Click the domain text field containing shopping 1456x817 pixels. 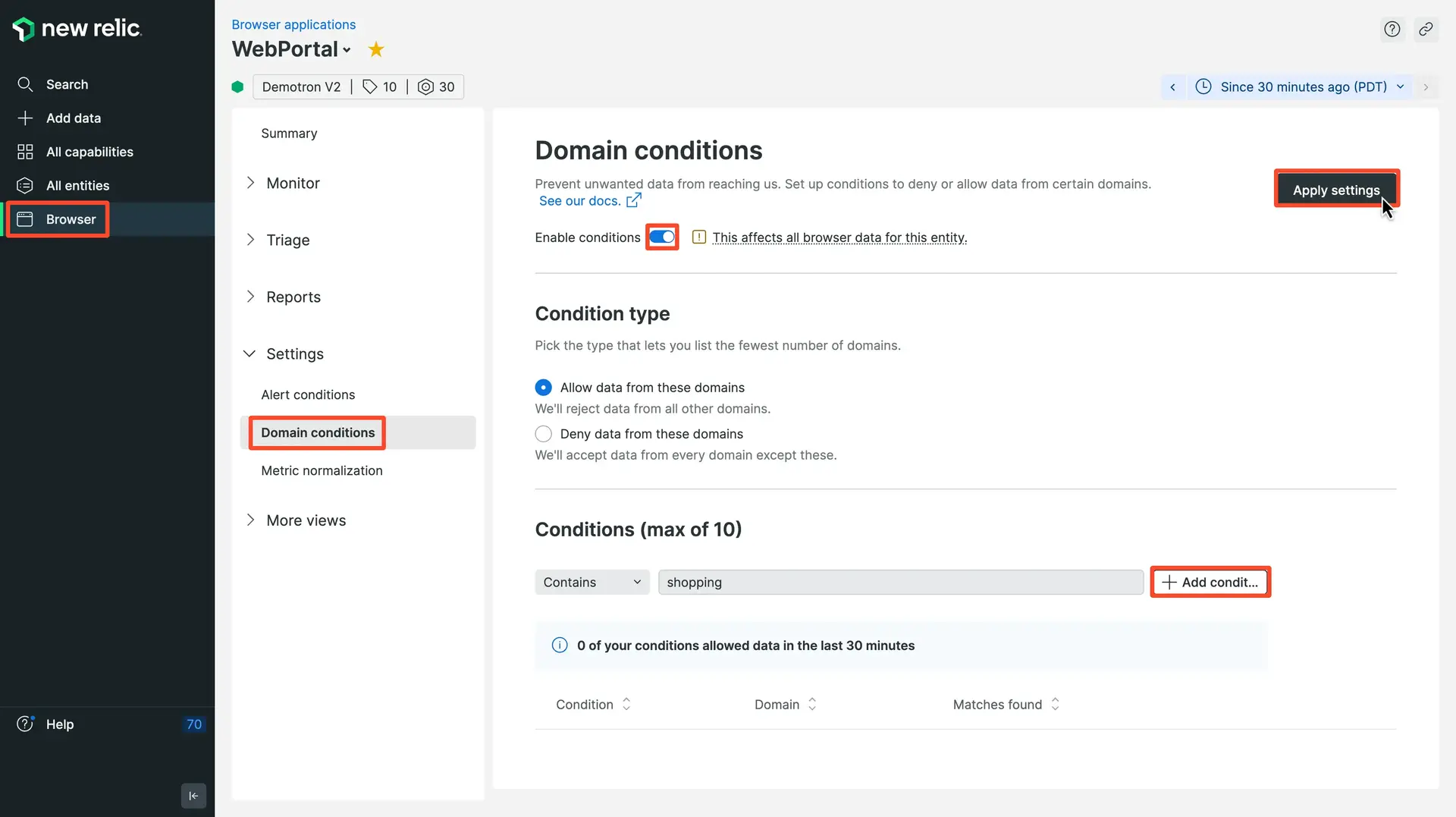[x=900, y=583]
